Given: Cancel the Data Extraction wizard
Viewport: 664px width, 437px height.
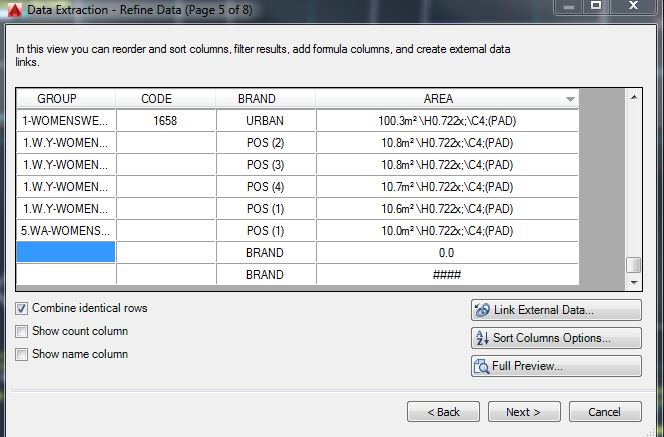Looking at the screenshot, I should point(605,412).
